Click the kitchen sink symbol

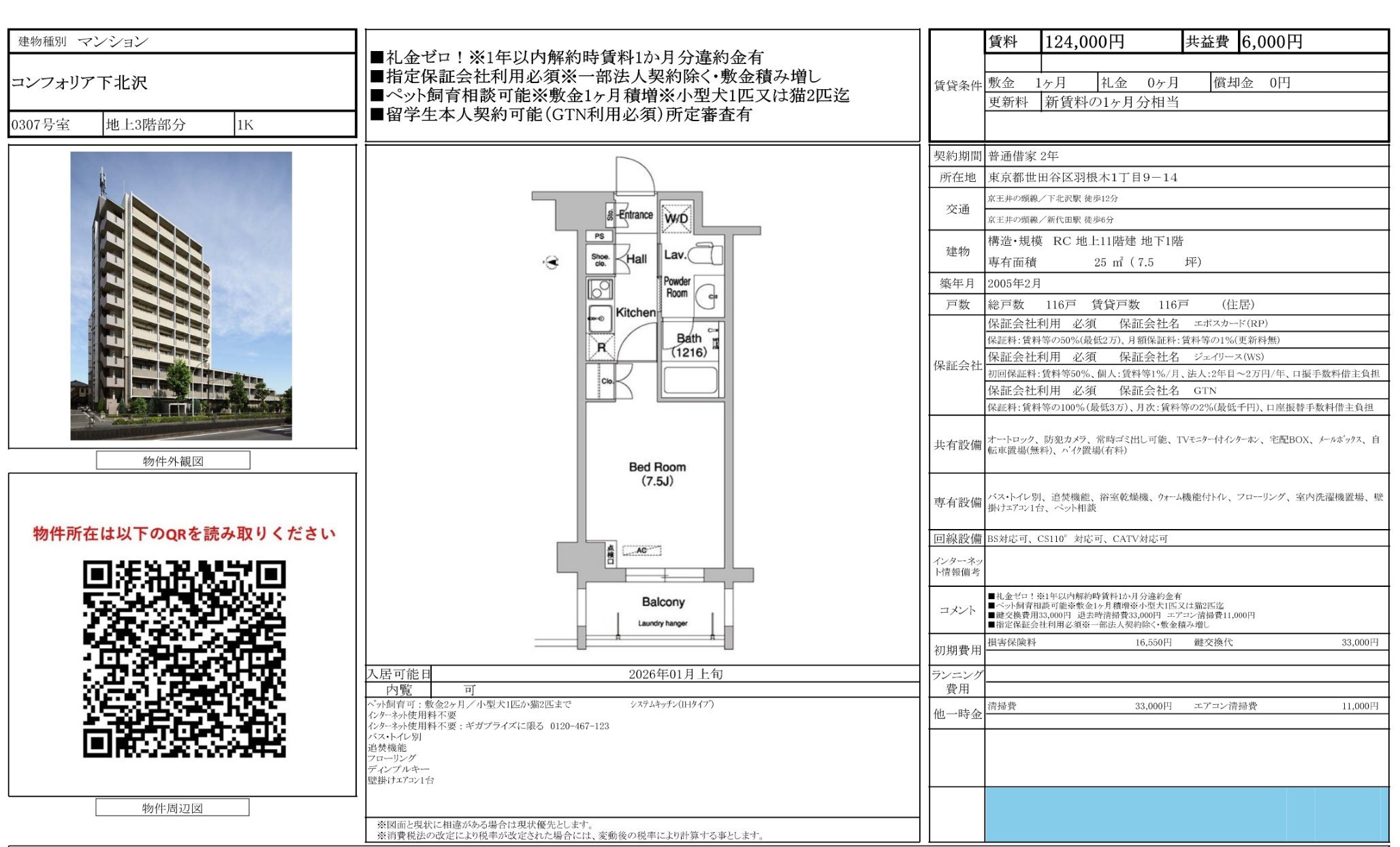(600, 317)
